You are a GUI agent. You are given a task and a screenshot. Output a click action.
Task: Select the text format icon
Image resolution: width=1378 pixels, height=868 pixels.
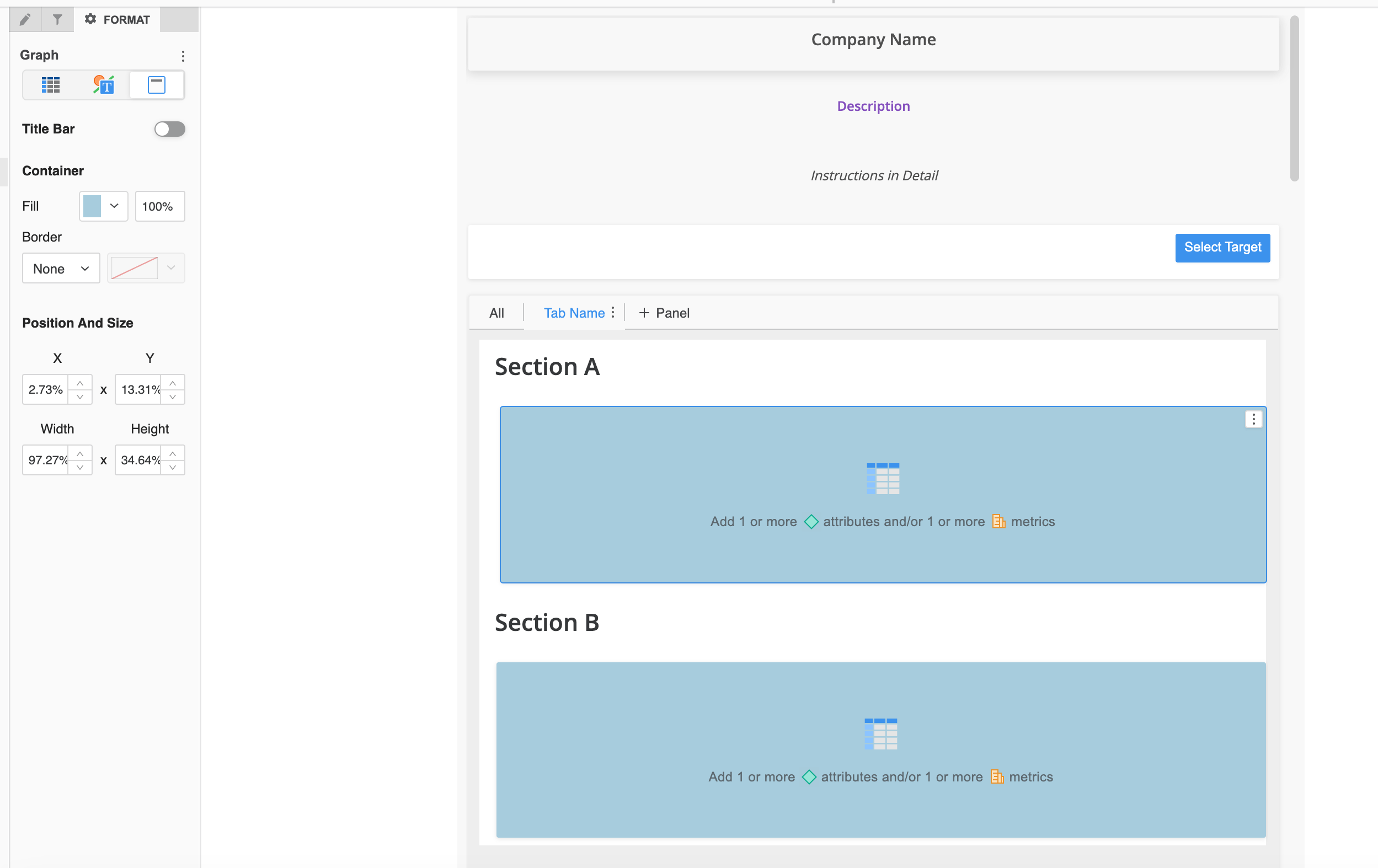point(104,85)
